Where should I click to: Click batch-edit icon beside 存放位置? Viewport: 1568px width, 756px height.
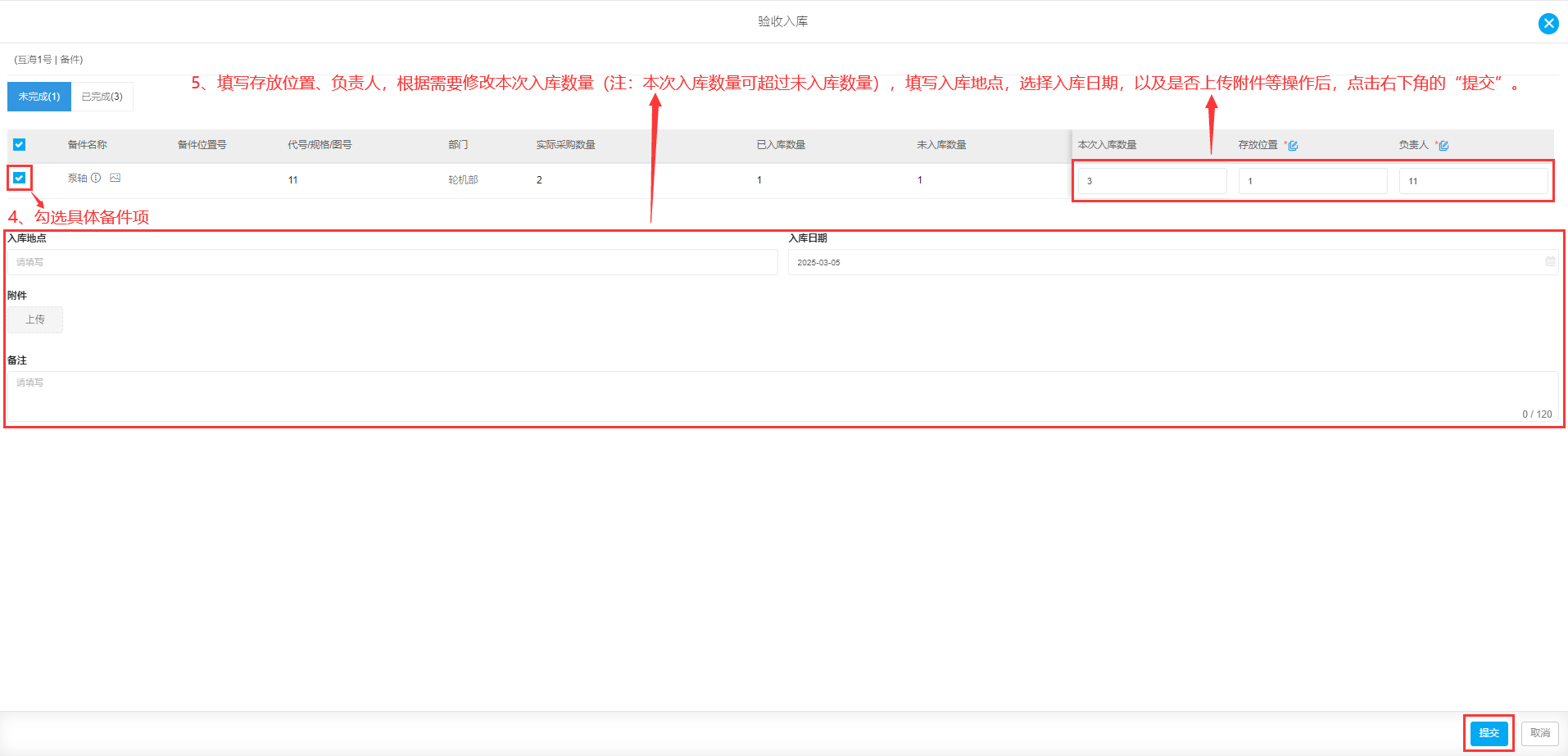pyautogui.click(x=1293, y=146)
